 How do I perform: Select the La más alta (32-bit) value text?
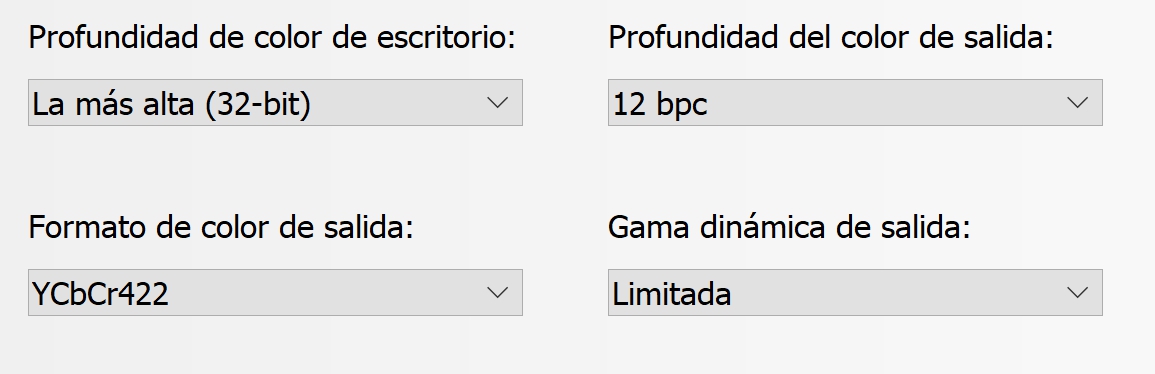click(172, 104)
